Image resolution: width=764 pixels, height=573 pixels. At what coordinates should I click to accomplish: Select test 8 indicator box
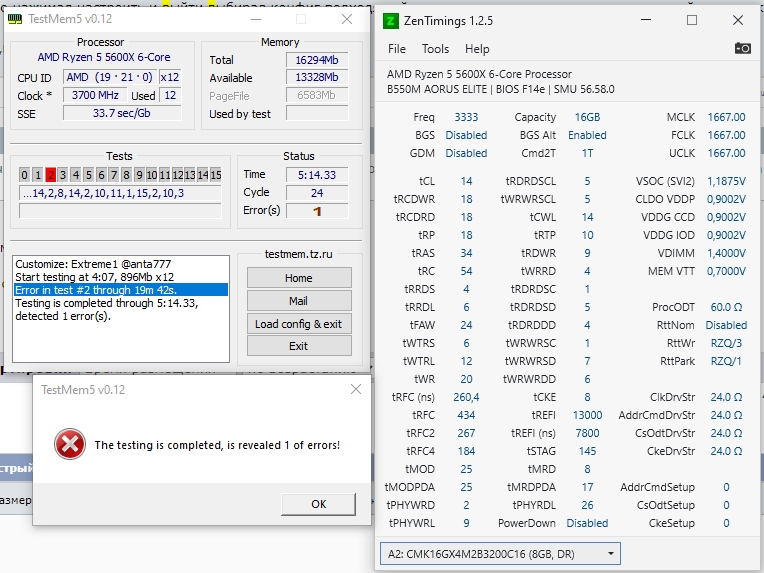pyautogui.click(x=126, y=174)
